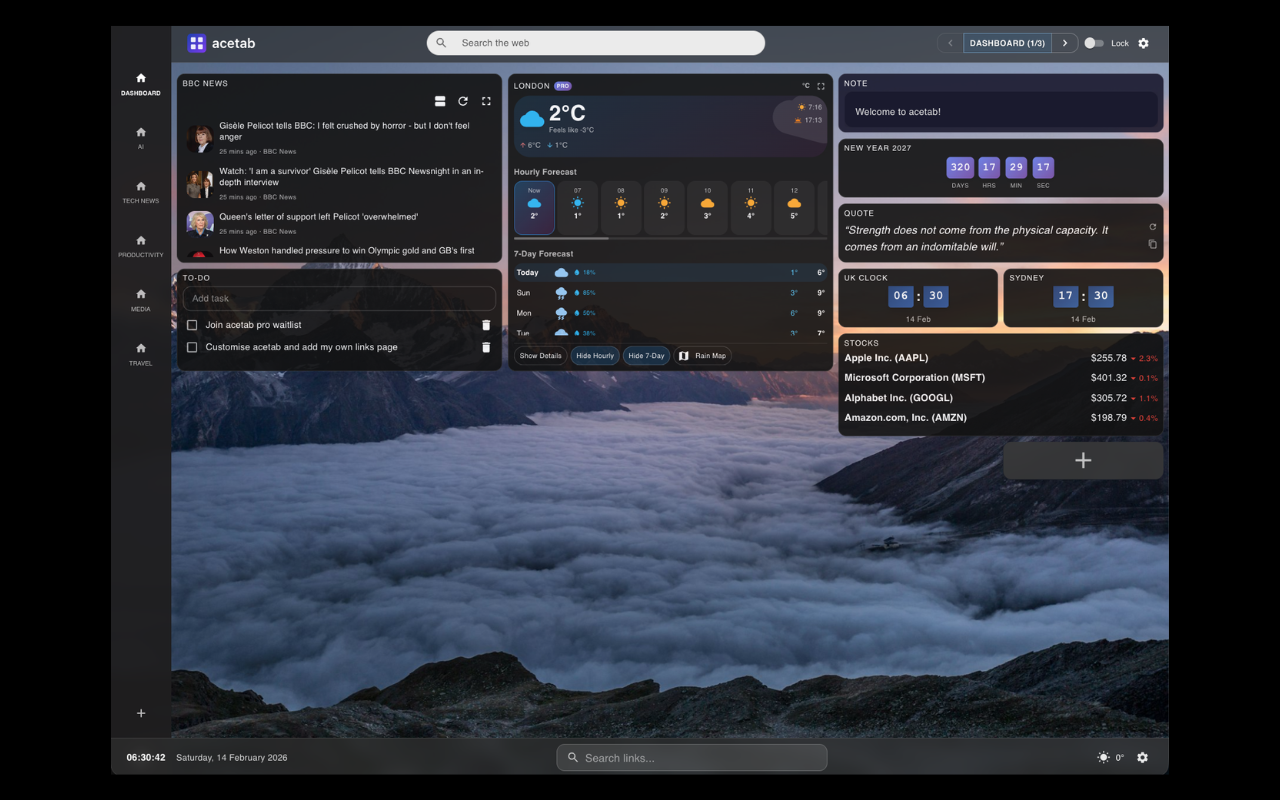Check 'Customise acetab and add my own links page'
1280x800 pixels.
(192, 347)
